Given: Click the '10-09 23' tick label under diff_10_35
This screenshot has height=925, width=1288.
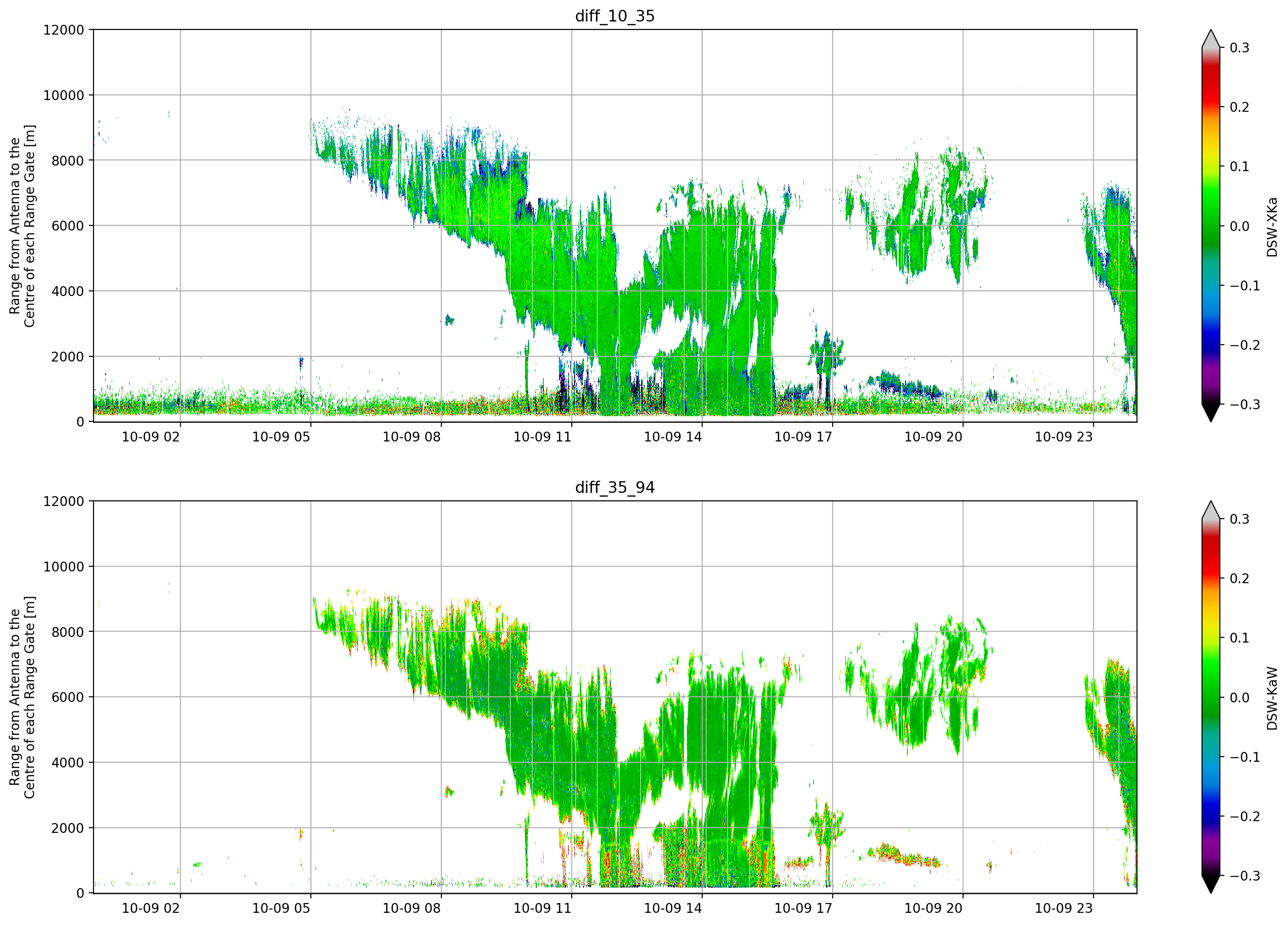Looking at the screenshot, I should tap(1064, 437).
